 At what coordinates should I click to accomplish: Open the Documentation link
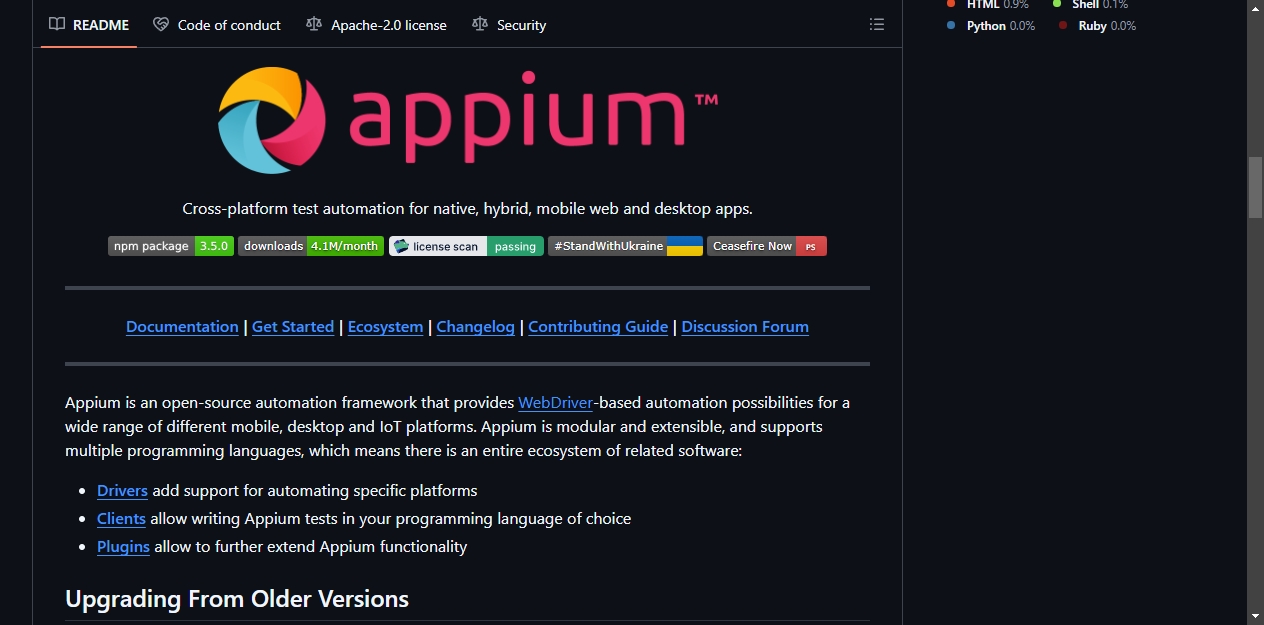click(182, 327)
